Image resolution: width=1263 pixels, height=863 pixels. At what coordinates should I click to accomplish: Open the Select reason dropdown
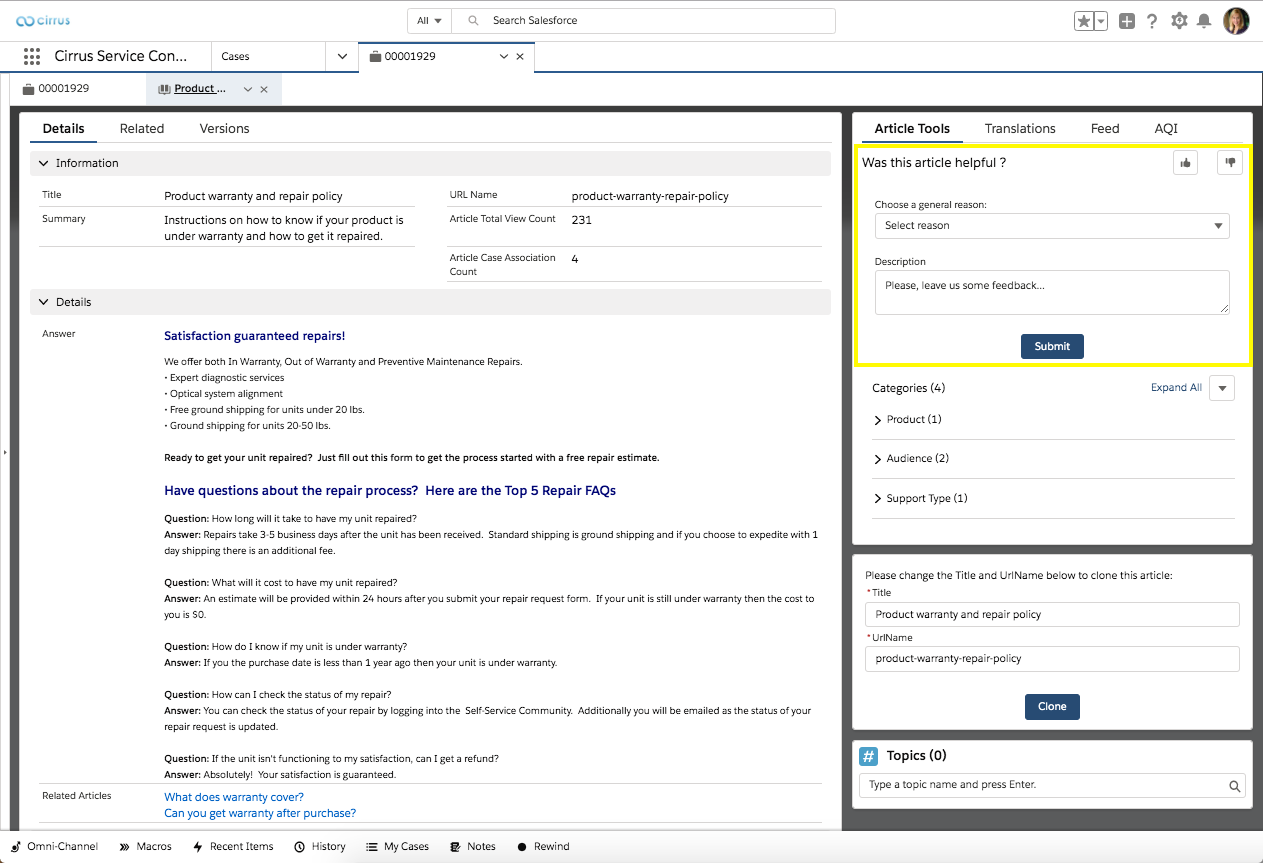point(1052,225)
